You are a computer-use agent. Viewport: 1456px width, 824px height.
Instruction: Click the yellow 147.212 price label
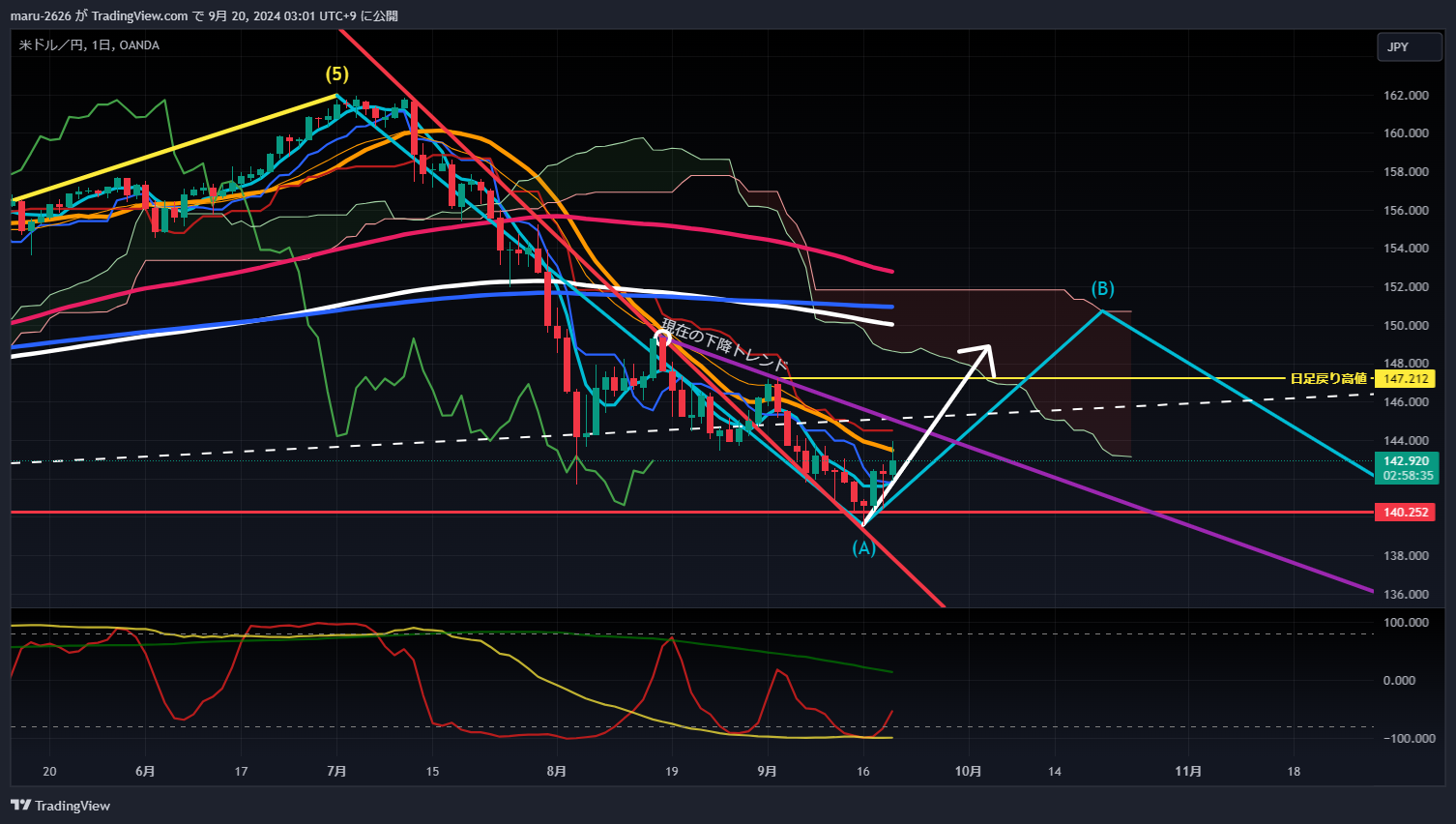tap(1406, 379)
